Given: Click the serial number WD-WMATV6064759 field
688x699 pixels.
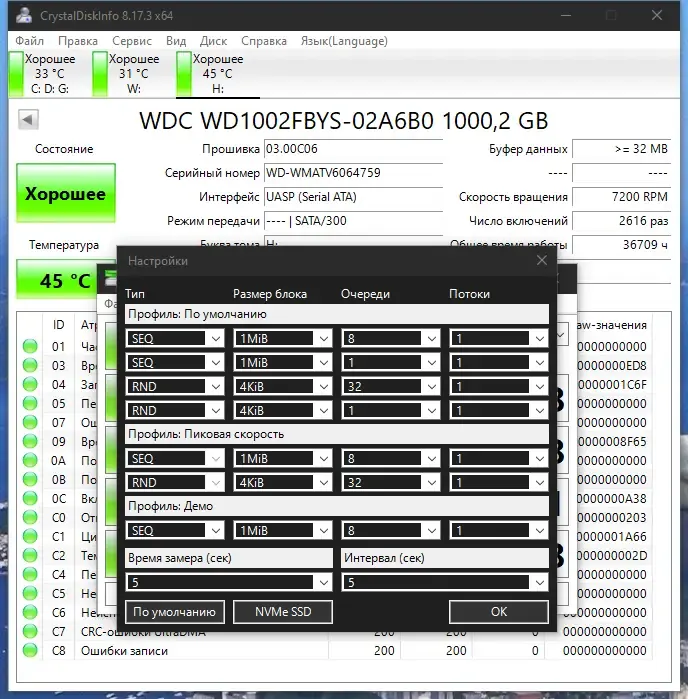Looking at the screenshot, I should [x=353, y=173].
